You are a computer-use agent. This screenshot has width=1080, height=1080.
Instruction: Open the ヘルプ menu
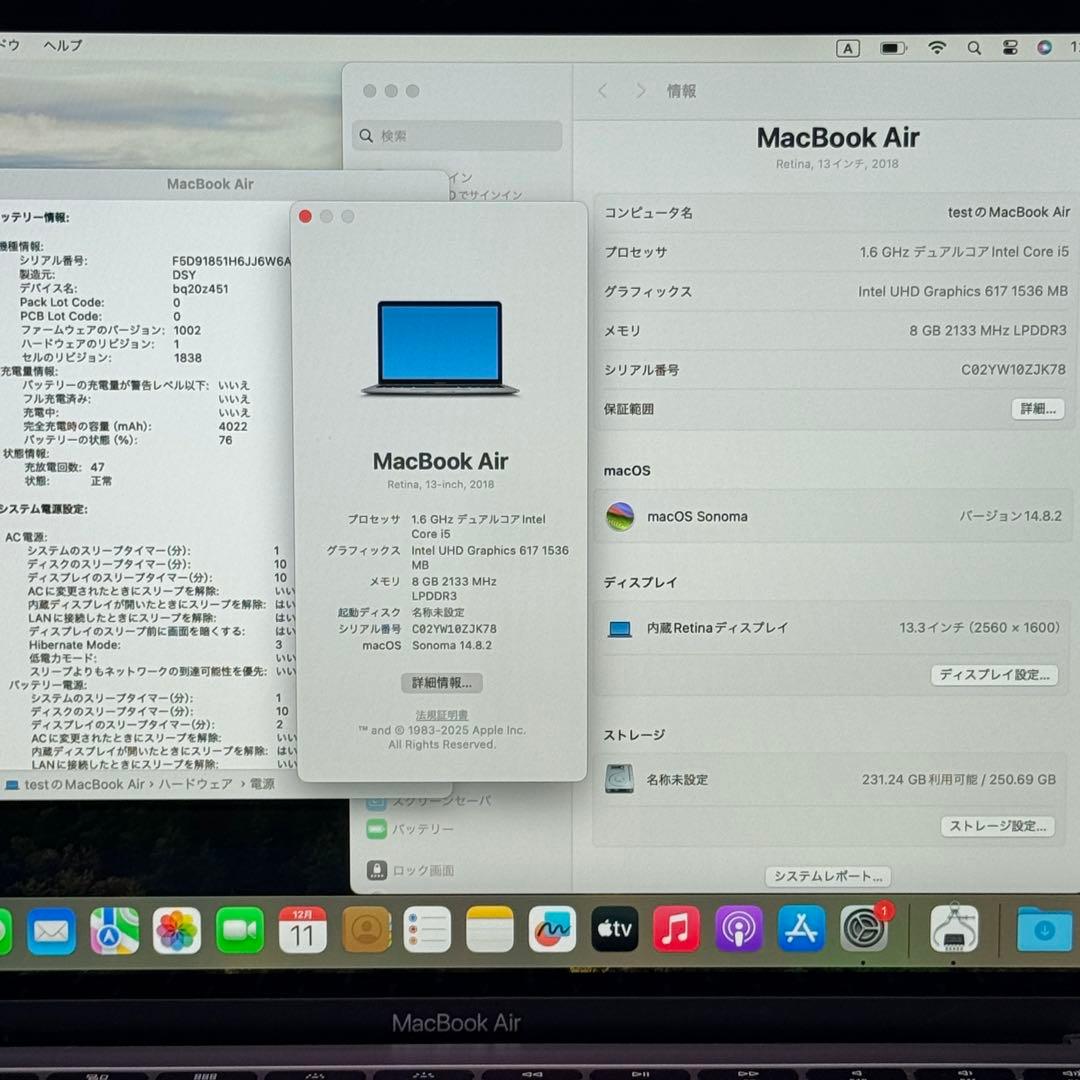click(62, 45)
